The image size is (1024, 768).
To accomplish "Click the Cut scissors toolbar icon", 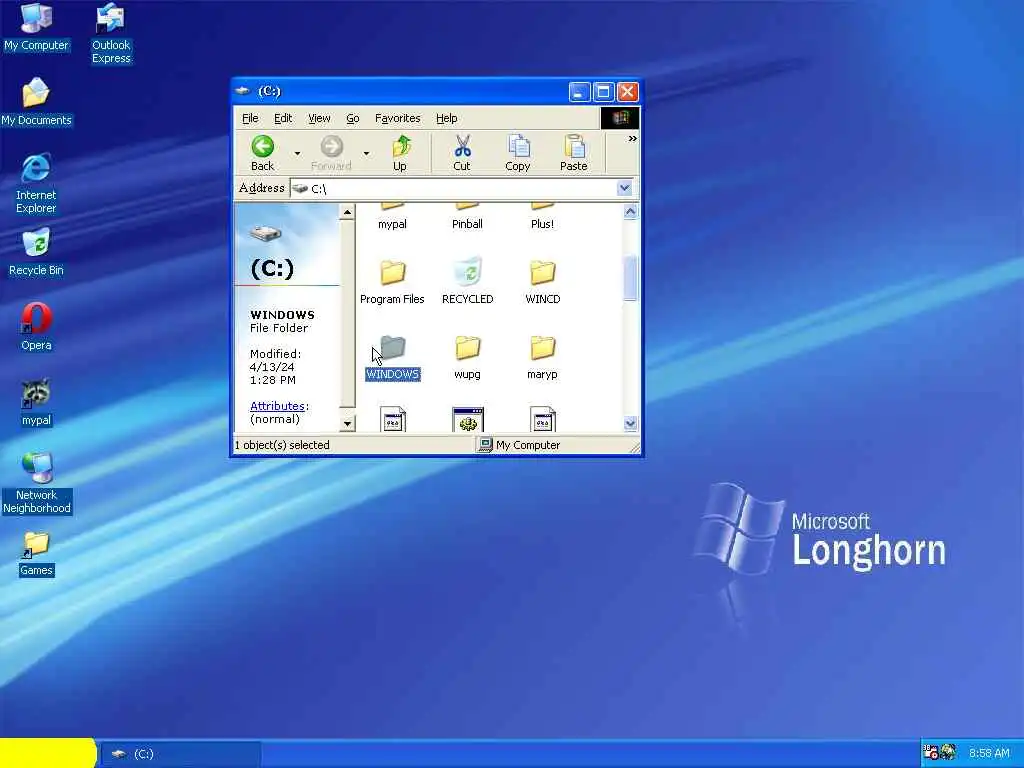I will point(462,153).
